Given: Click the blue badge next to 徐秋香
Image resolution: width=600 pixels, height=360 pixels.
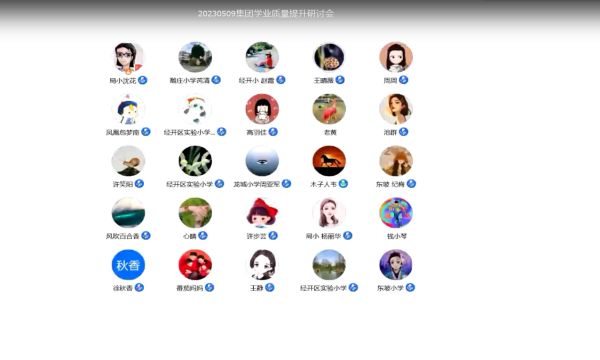Looking at the screenshot, I should (x=139, y=287).
